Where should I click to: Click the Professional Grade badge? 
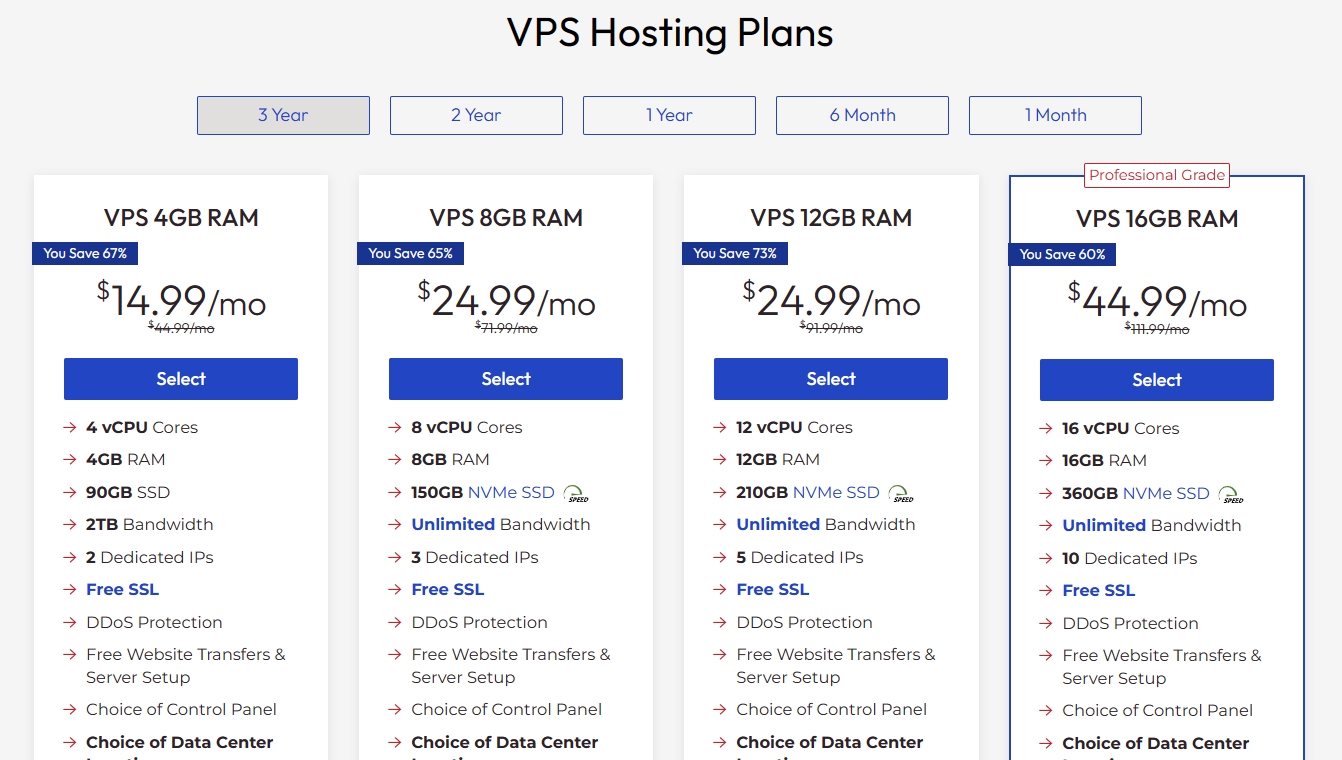[1157, 175]
